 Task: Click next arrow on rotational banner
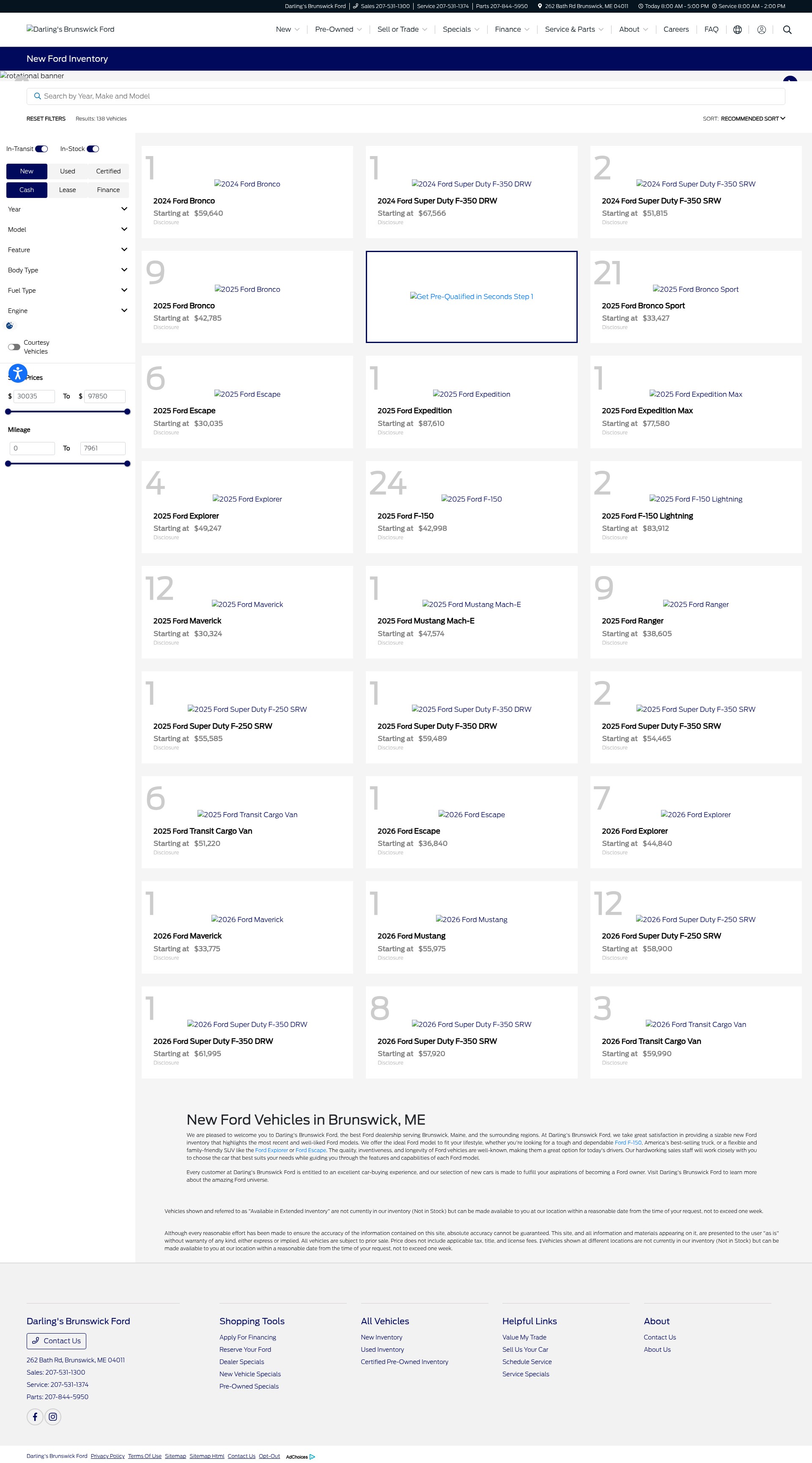[x=790, y=79]
